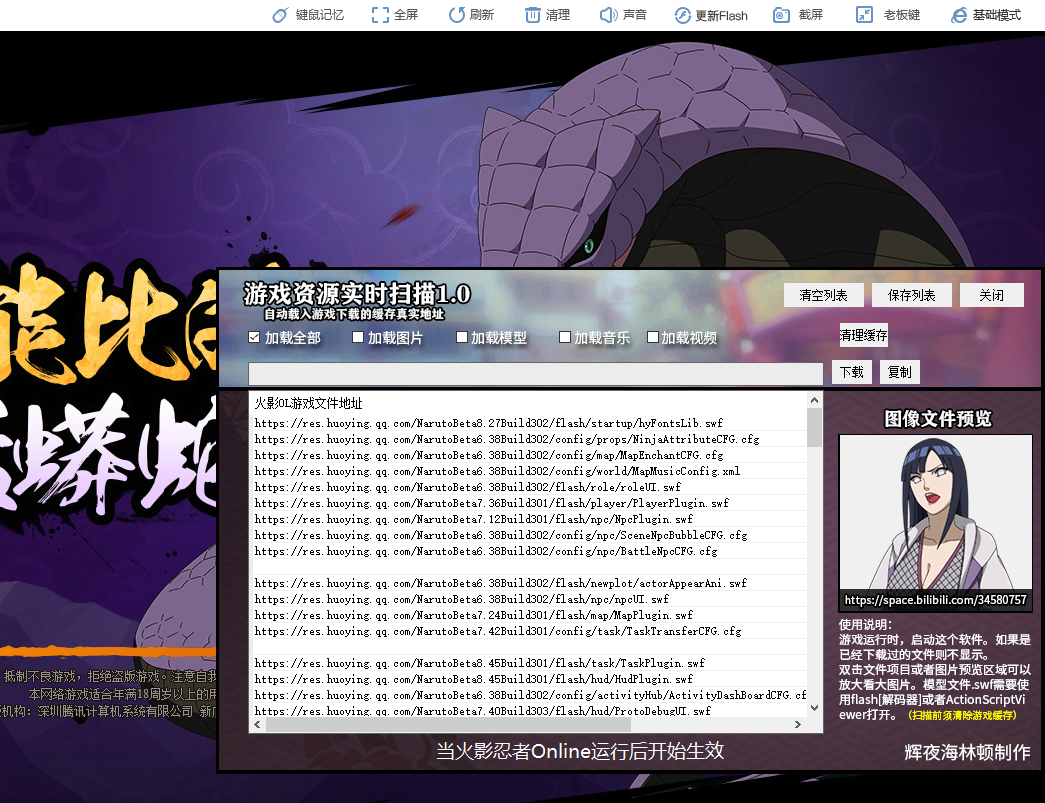Enable the 加载音乐 checkbox
The height and width of the screenshot is (803, 1045).
(x=564, y=337)
